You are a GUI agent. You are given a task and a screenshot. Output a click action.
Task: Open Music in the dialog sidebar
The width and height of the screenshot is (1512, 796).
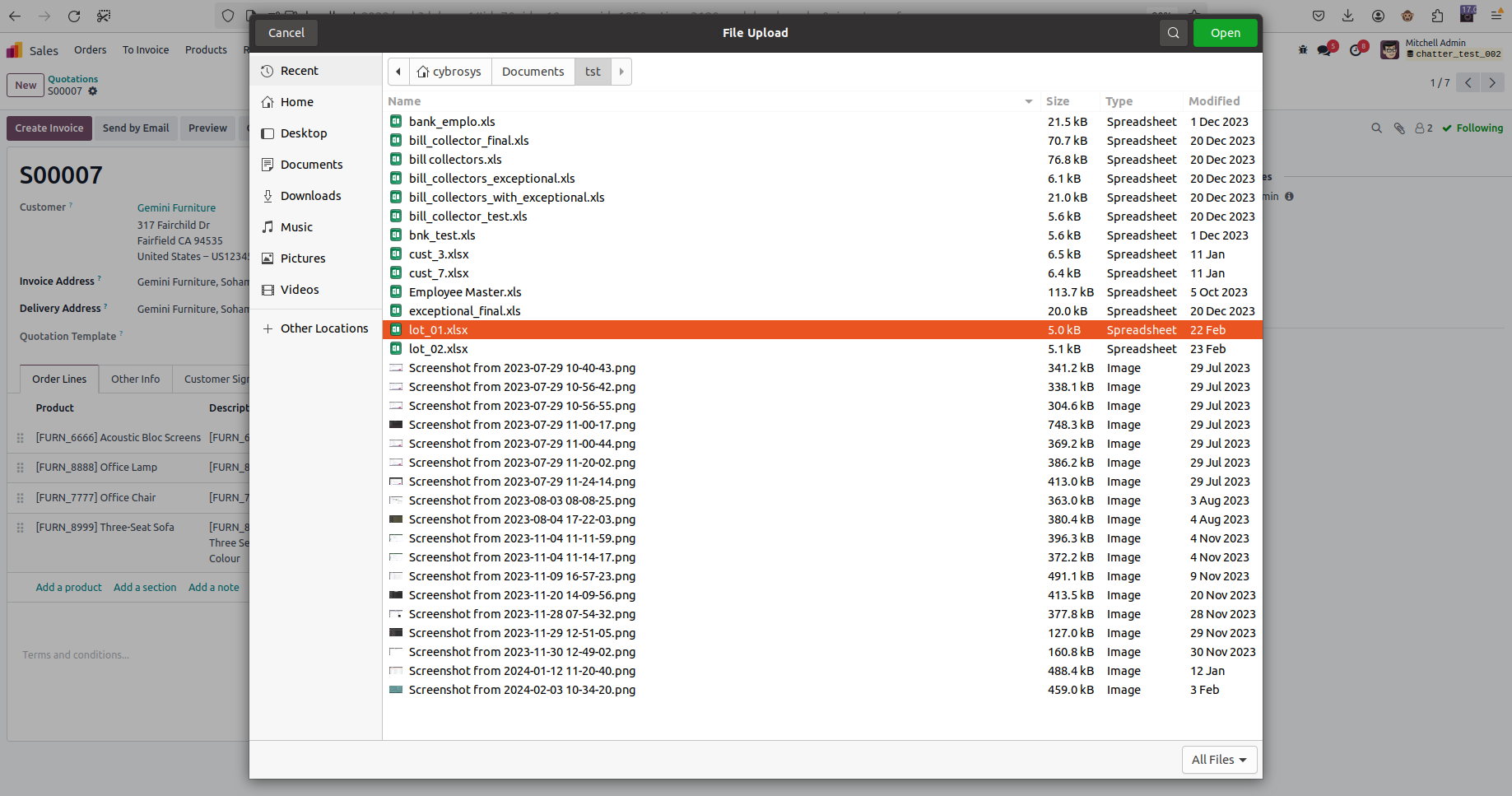pos(316,227)
